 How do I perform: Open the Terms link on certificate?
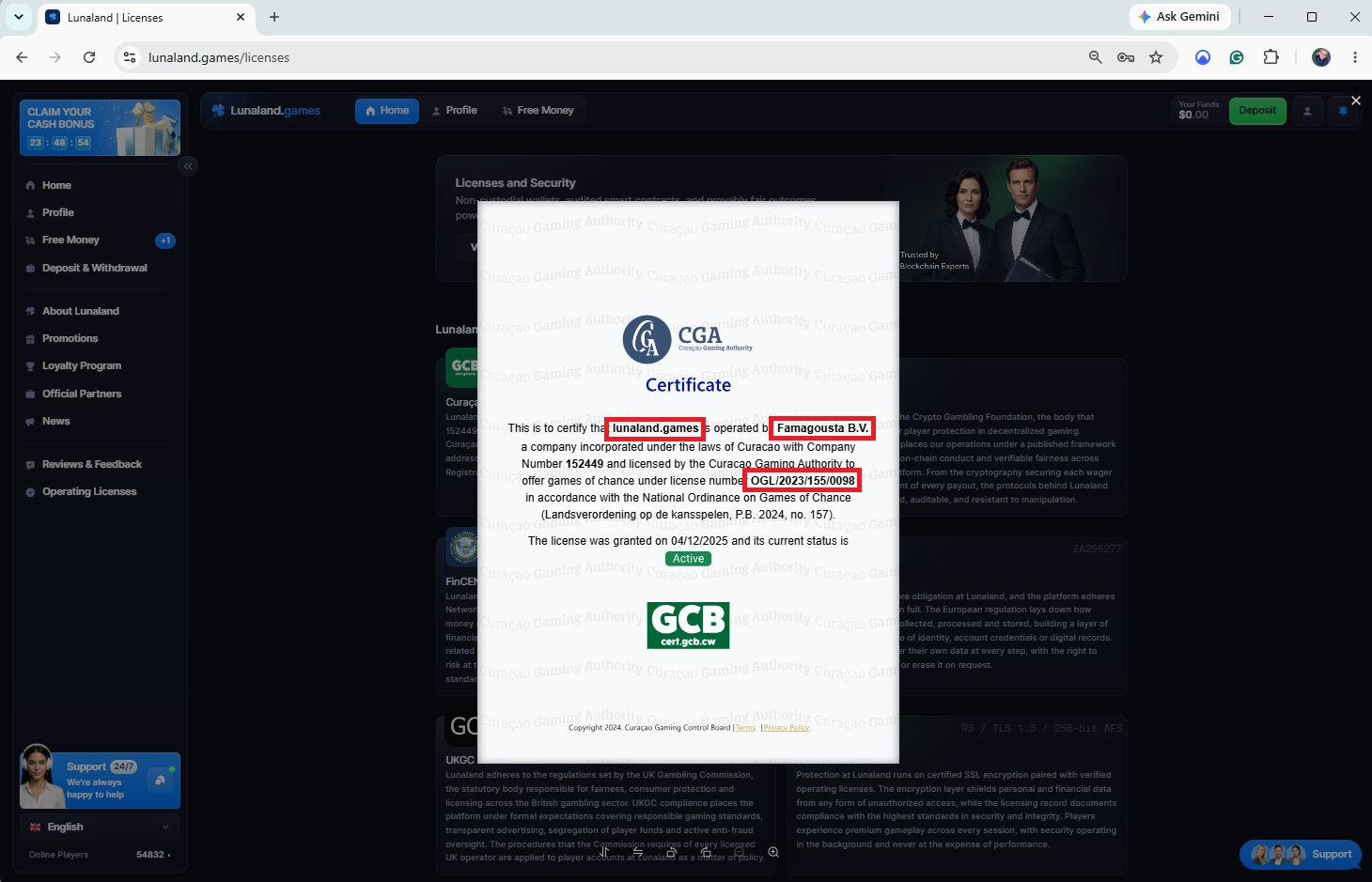point(745,728)
